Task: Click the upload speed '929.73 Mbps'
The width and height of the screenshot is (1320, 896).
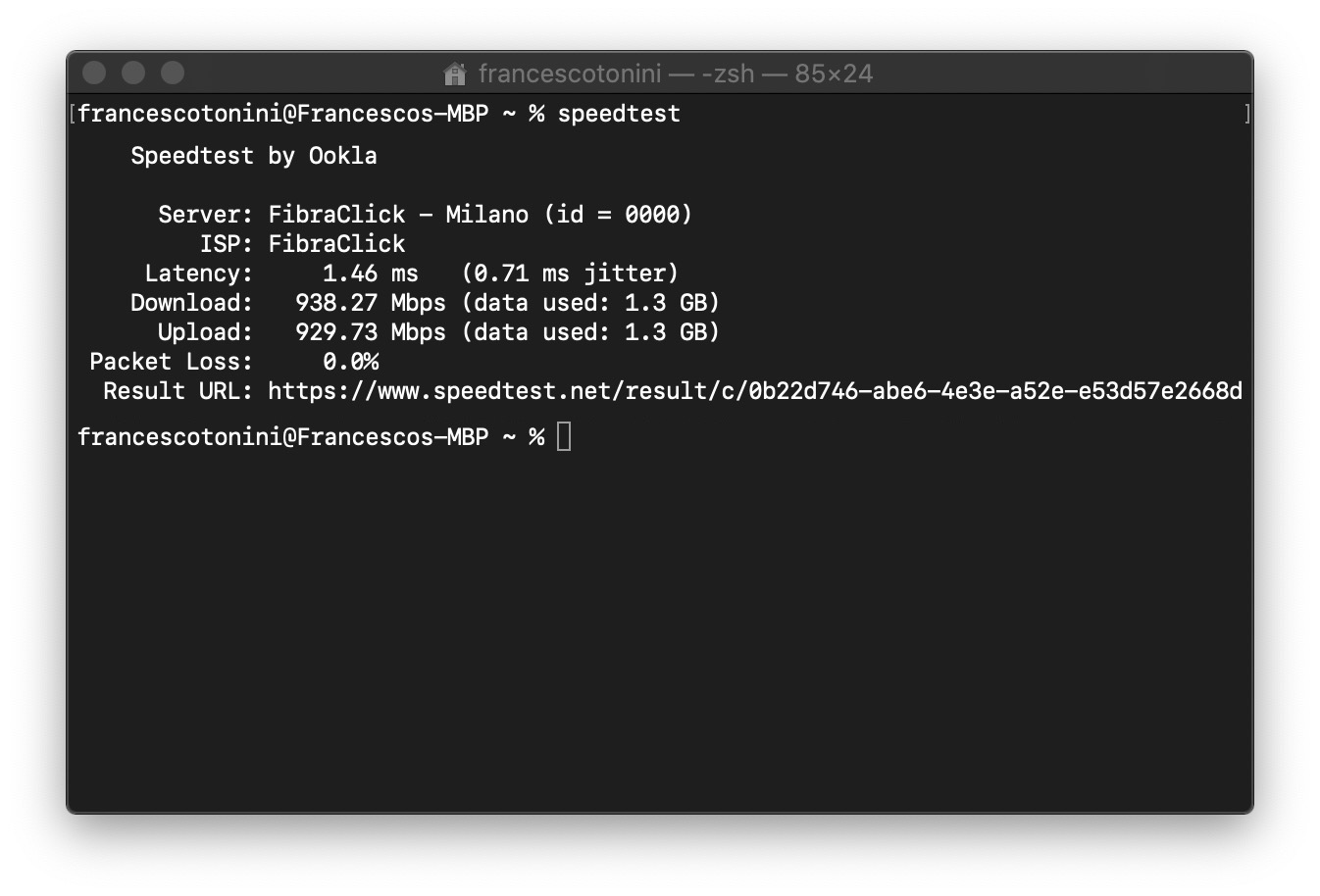Action: (x=370, y=332)
